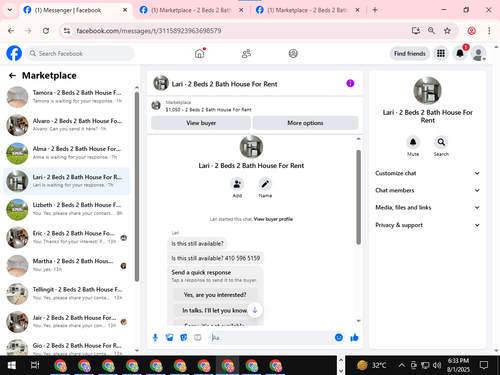Screen dimensions: 500x375
Task: Attach a photo file icon
Action: point(170,338)
